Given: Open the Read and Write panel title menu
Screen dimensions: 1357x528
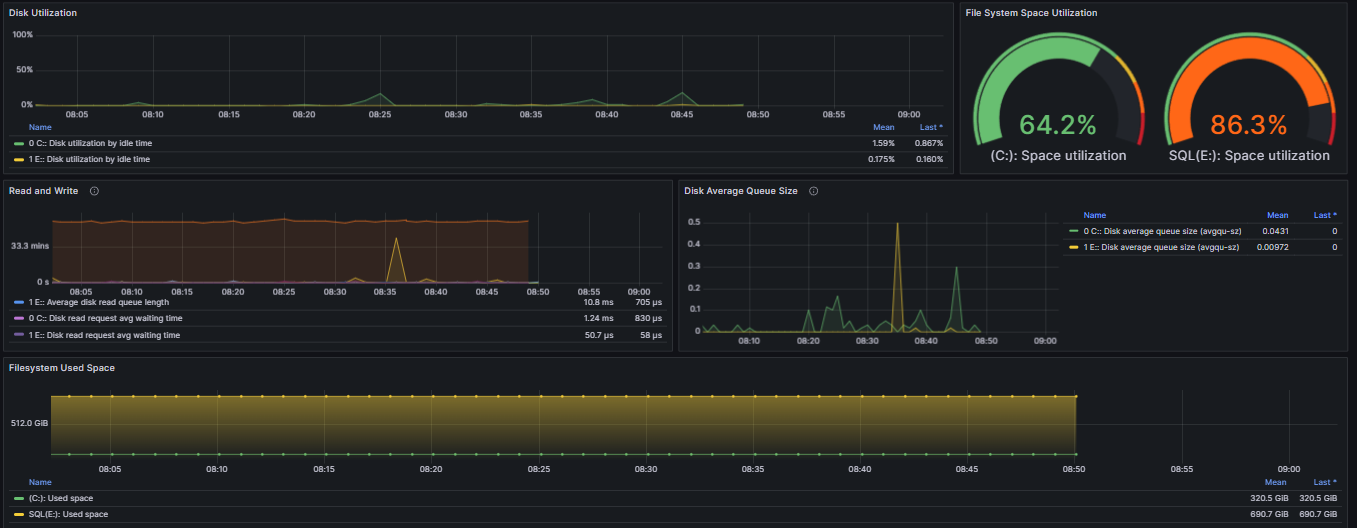Looking at the screenshot, I should click(45, 190).
